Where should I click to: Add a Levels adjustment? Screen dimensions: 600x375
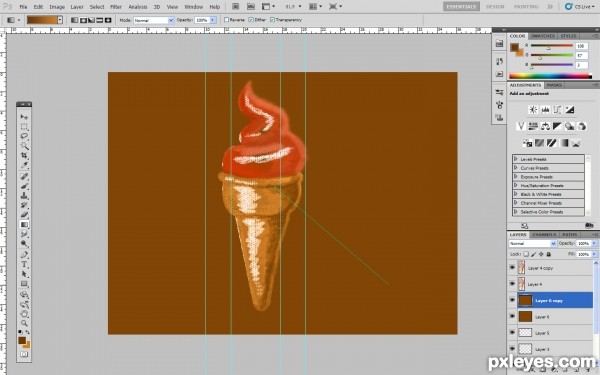[x=545, y=110]
